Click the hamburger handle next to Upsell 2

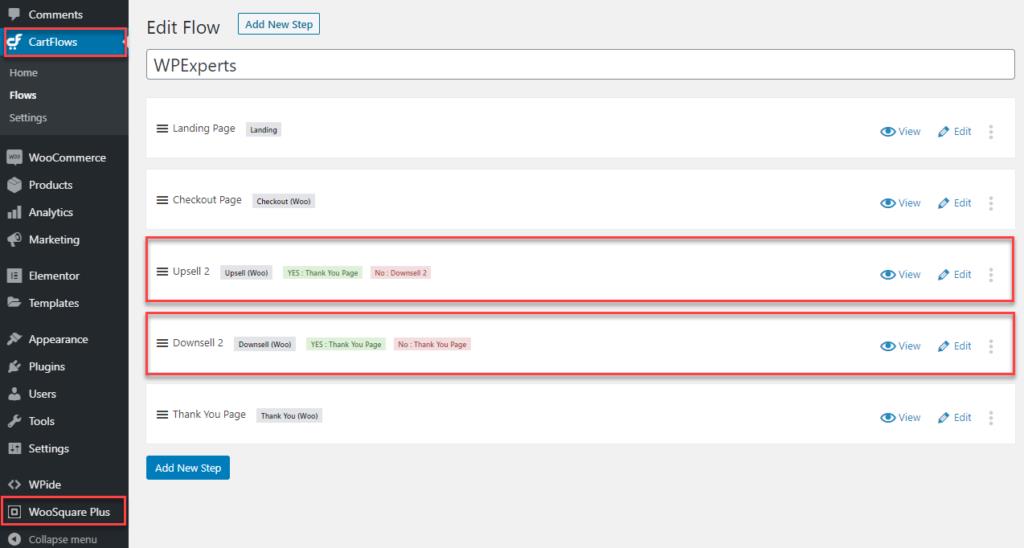162,272
